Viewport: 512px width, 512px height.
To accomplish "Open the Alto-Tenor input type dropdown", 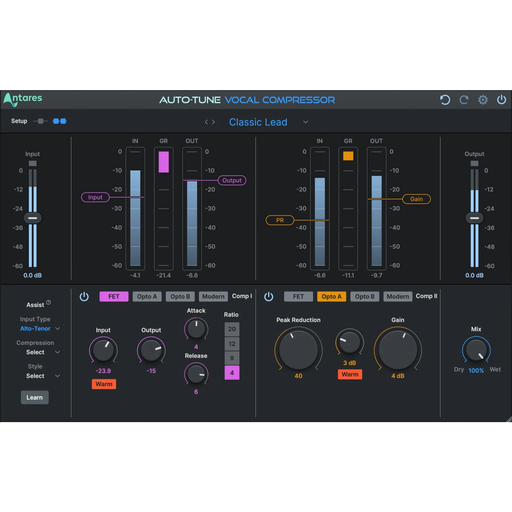I will [x=40, y=329].
